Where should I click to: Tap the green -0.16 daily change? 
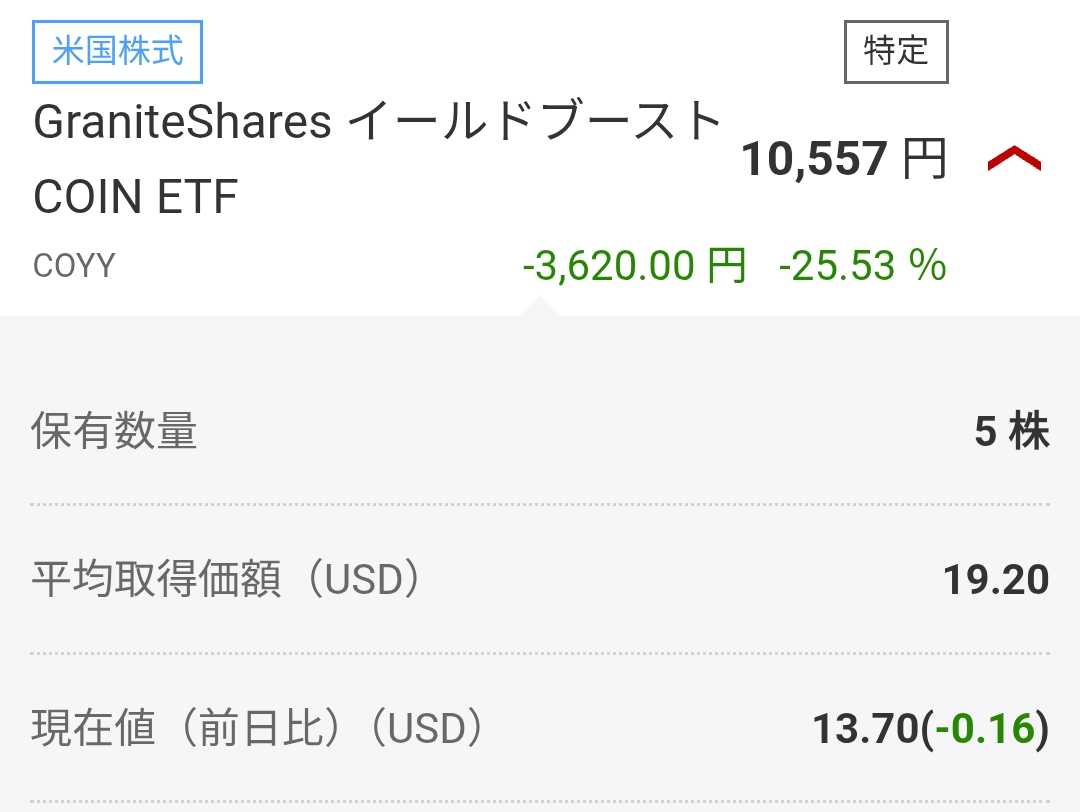click(985, 729)
